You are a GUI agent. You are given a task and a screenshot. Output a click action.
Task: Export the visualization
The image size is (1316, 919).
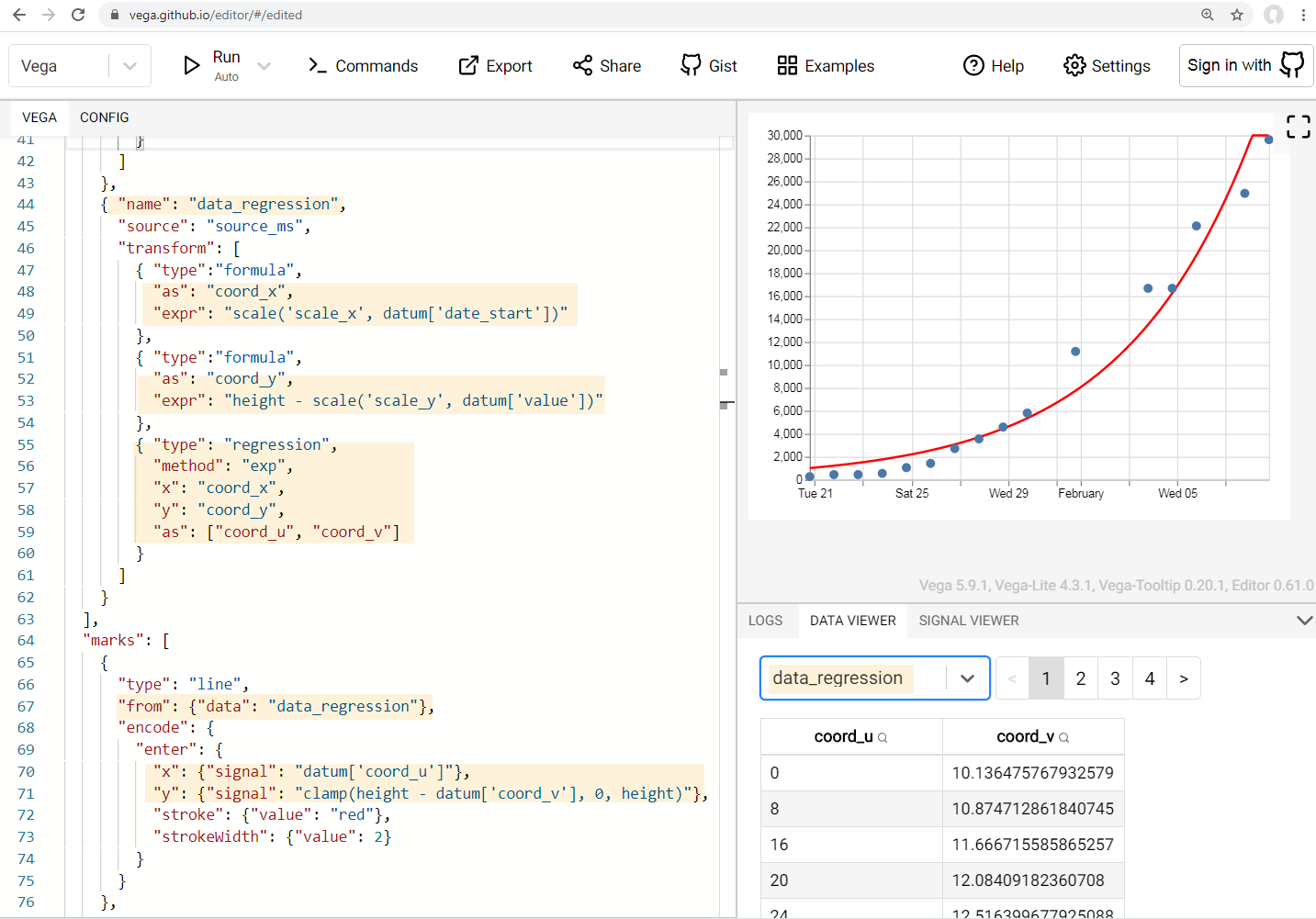(495, 65)
